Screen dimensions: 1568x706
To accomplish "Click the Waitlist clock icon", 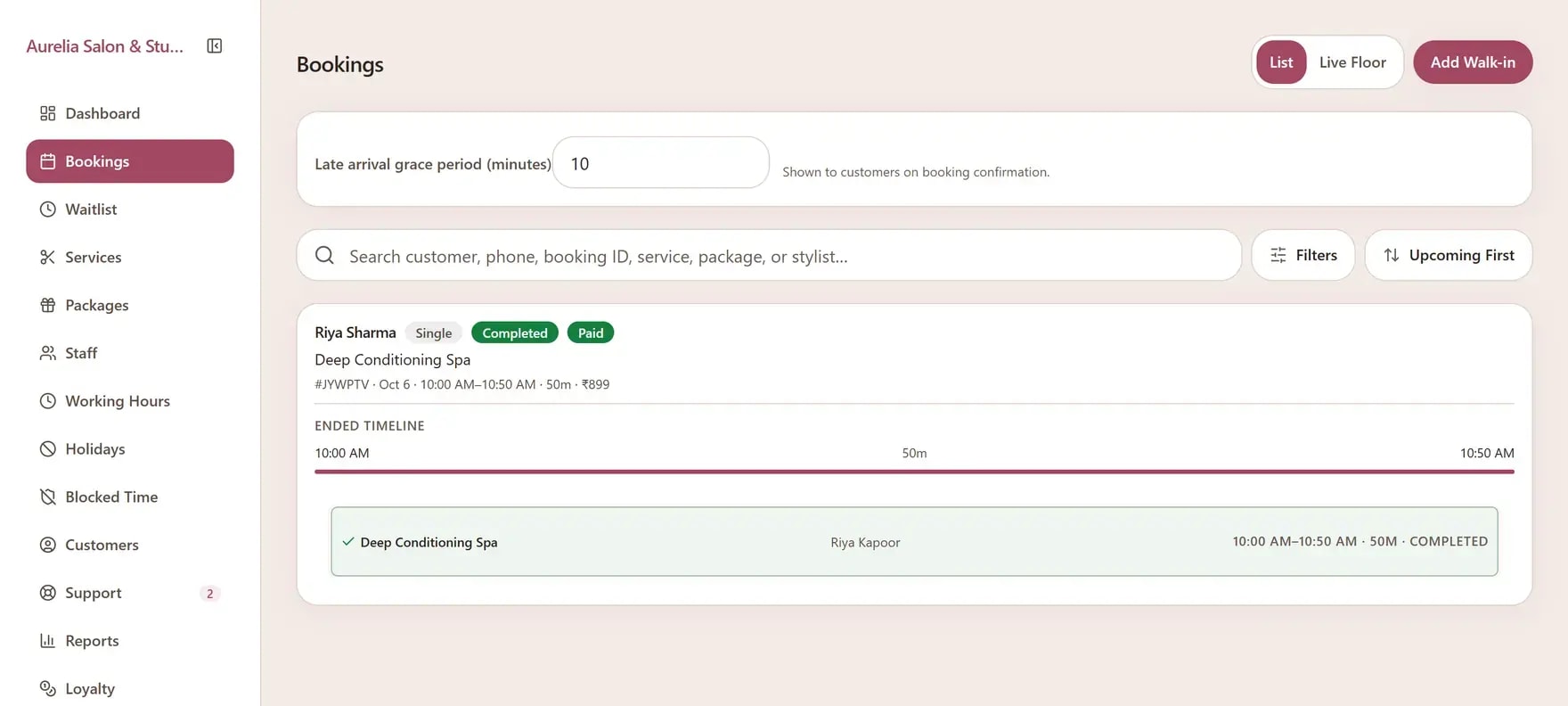I will [x=48, y=209].
